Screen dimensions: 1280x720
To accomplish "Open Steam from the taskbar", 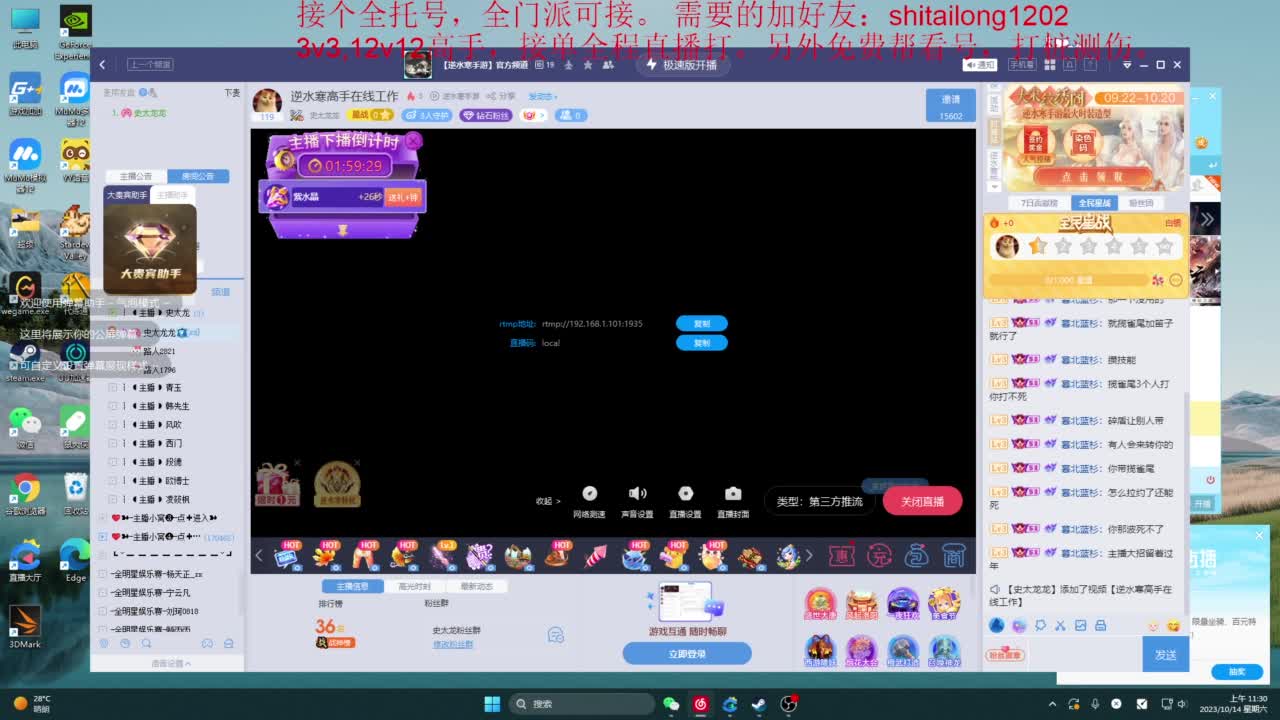I will (759, 704).
